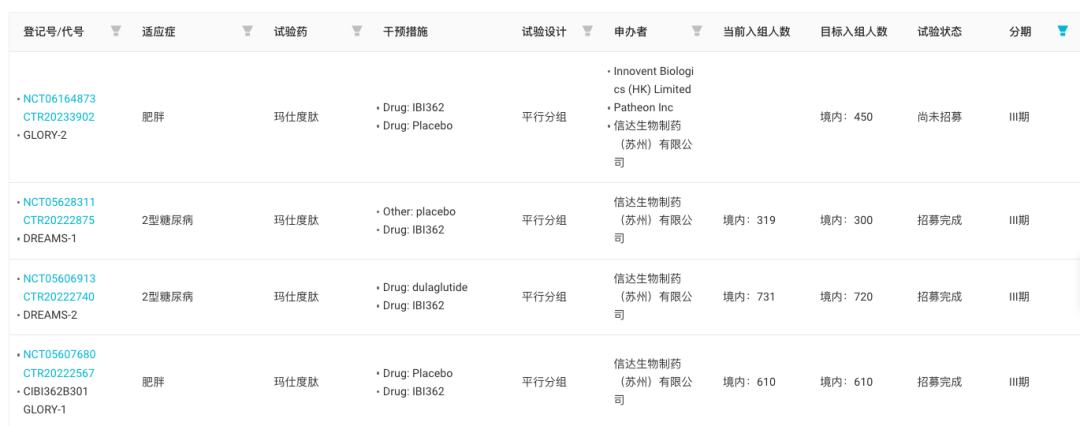Open trial link CTR20222567
The width and height of the screenshot is (1080, 426).
pyautogui.click(x=59, y=373)
